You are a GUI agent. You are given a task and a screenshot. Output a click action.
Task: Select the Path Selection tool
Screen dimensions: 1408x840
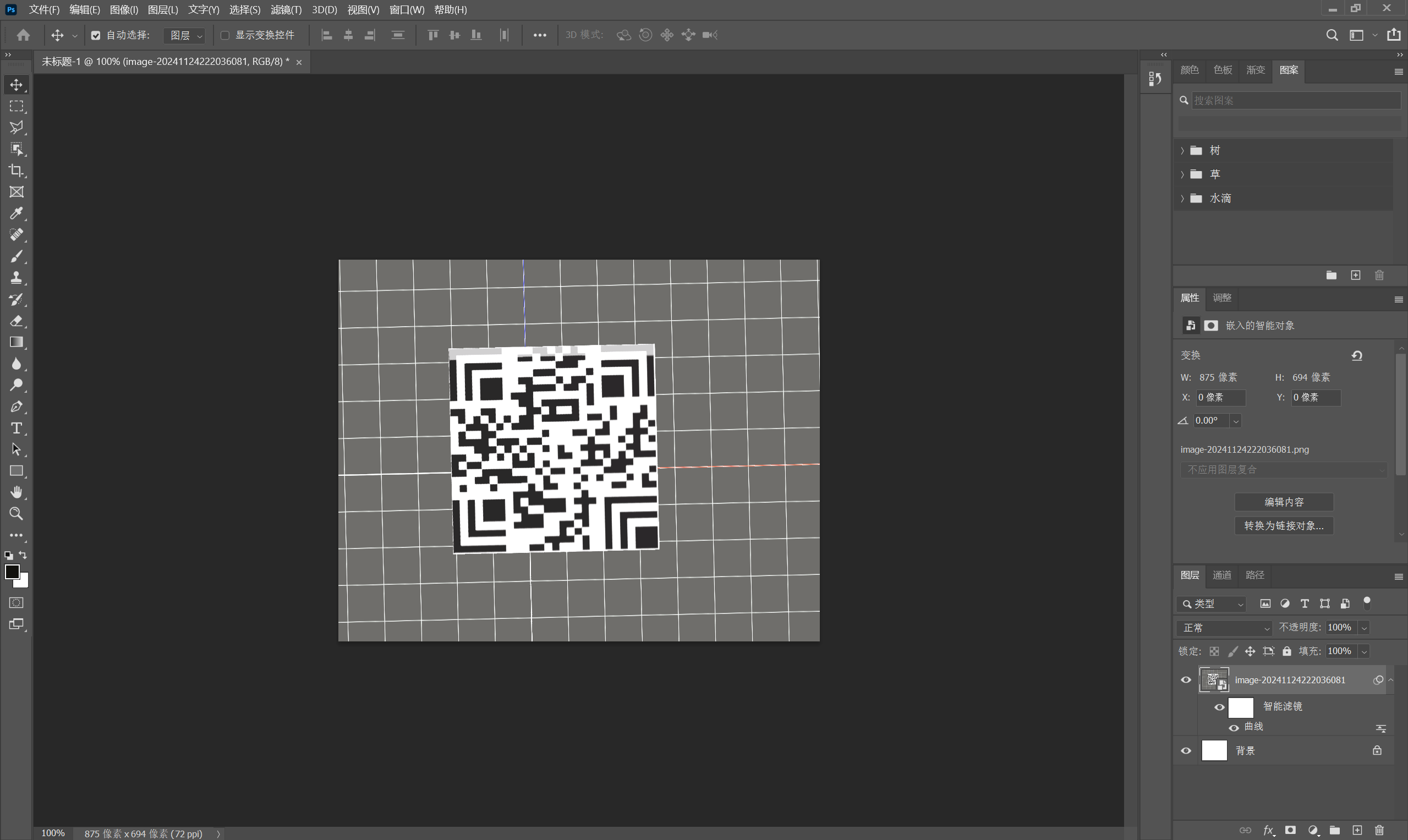pos(17,450)
